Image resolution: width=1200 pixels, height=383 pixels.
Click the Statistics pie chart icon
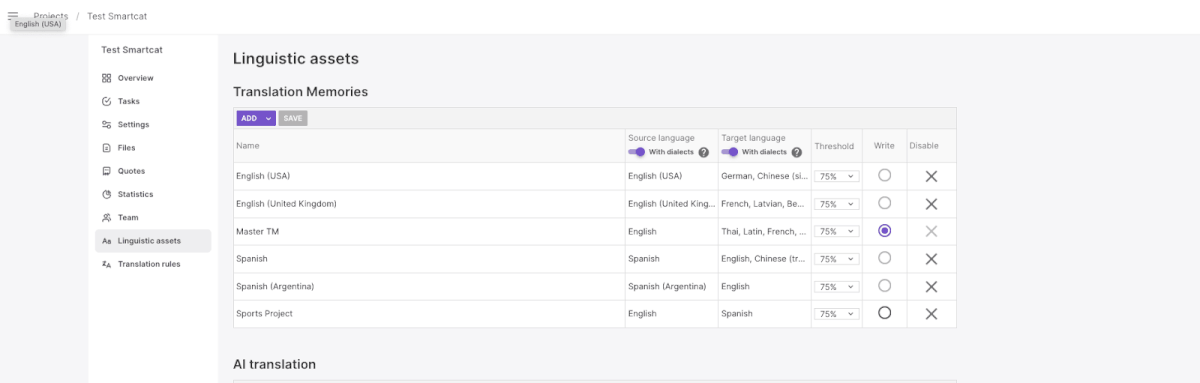107,194
